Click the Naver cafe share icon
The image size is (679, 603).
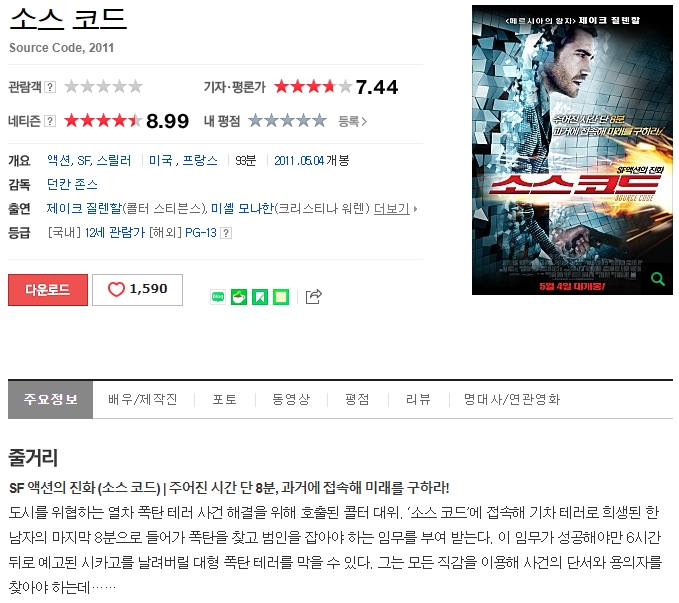coord(239,297)
